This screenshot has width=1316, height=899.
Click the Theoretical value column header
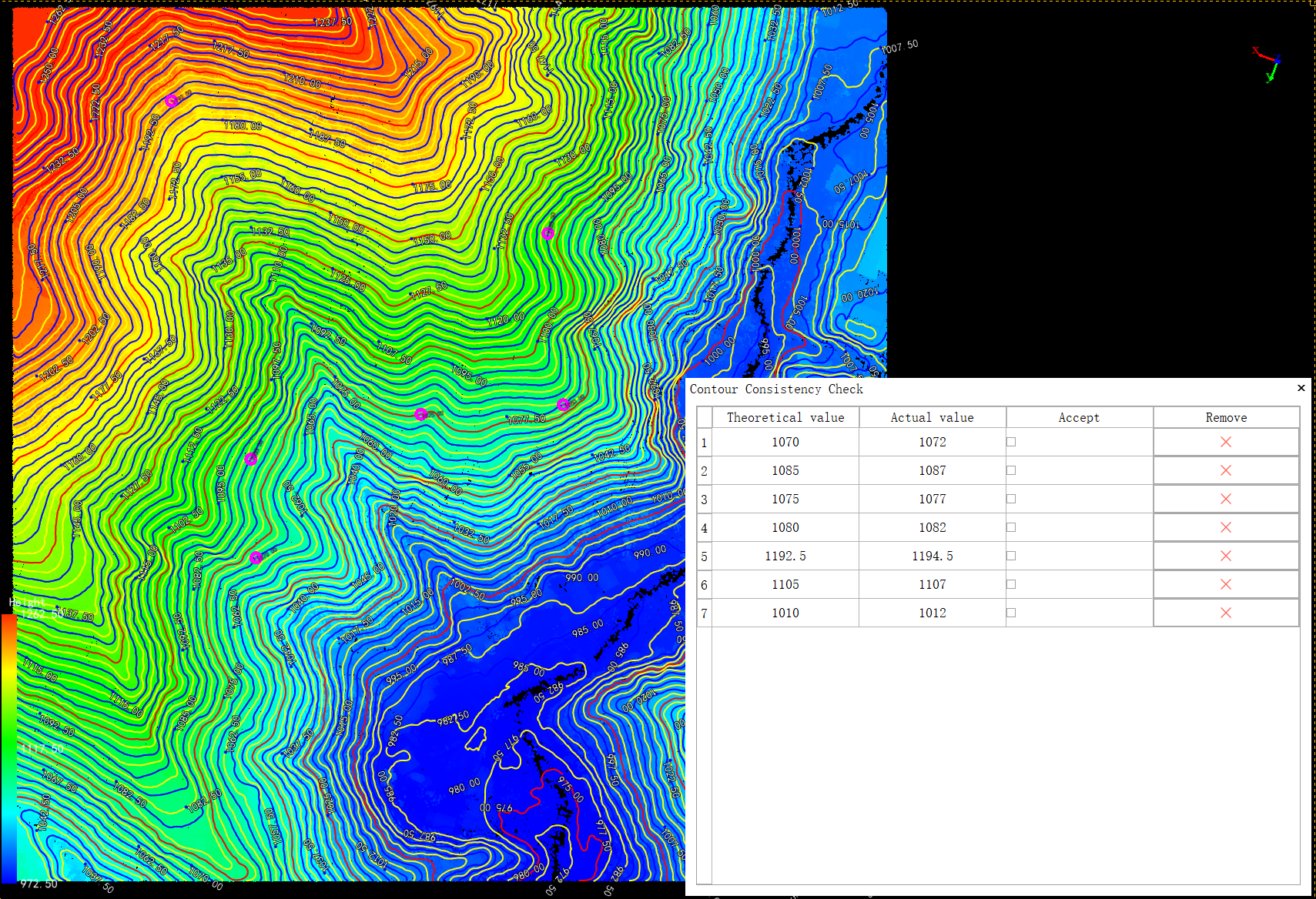tap(785, 417)
